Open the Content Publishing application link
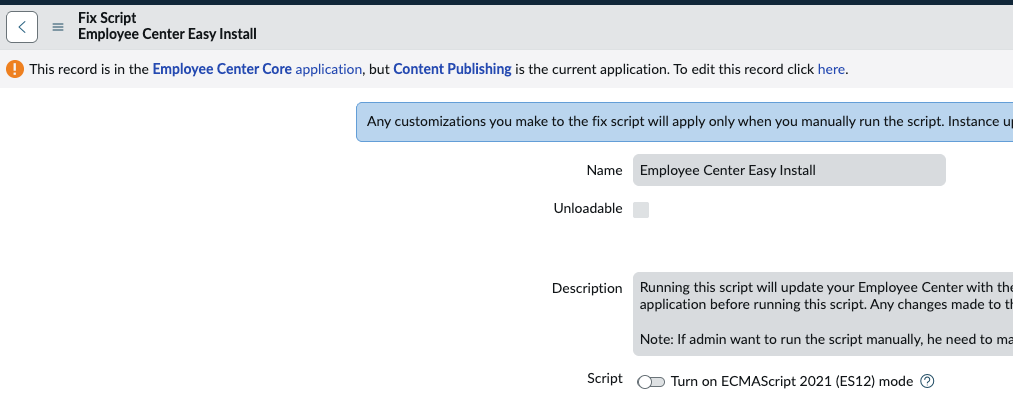The height and width of the screenshot is (396, 1013). click(452, 69)
